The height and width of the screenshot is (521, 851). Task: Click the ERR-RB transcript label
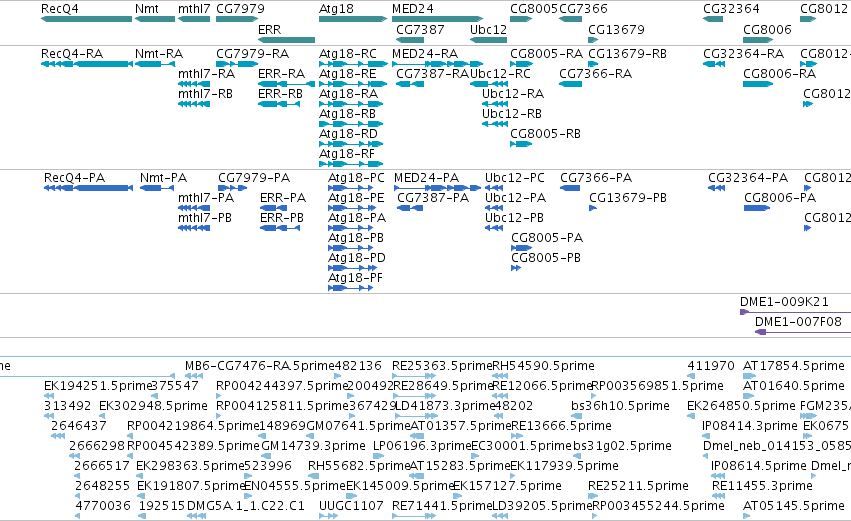pyautogui.click(x=281, y=94)
